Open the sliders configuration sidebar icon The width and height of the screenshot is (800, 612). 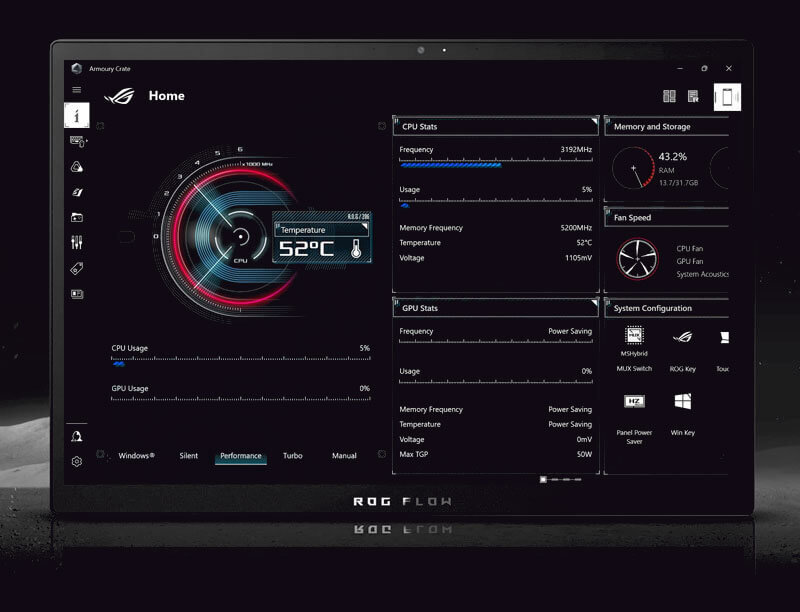tap(78, 241)
